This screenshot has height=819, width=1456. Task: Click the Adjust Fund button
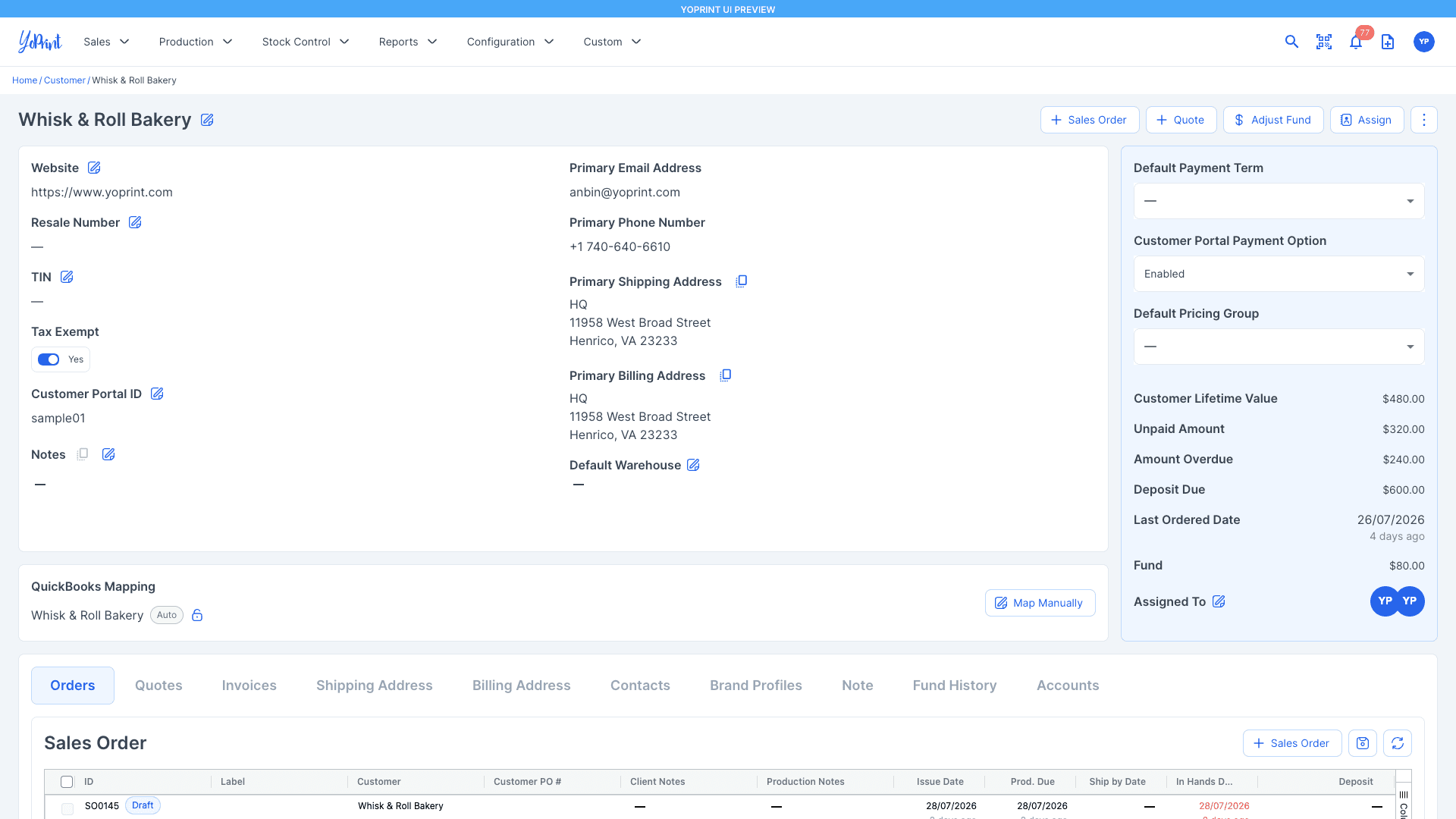[x=1273, y=120]
